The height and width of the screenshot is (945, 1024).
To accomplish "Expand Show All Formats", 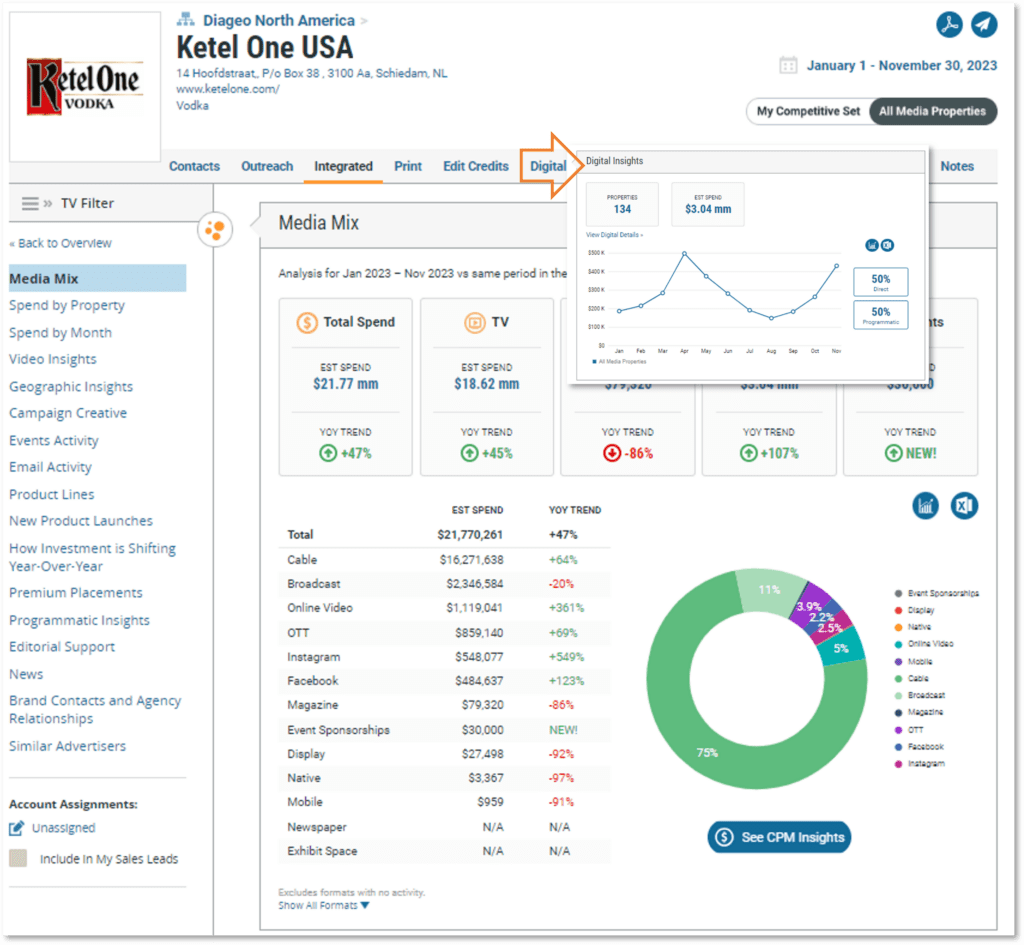I will click(324, 905).
